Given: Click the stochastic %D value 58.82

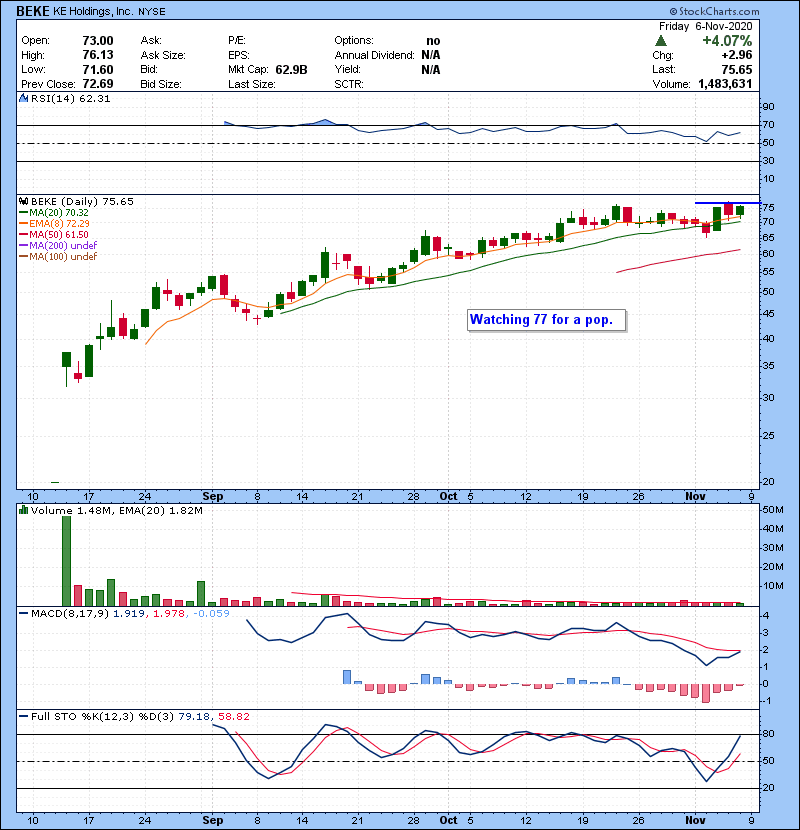Looking at the screenshot, I should (x=233, y=717).
